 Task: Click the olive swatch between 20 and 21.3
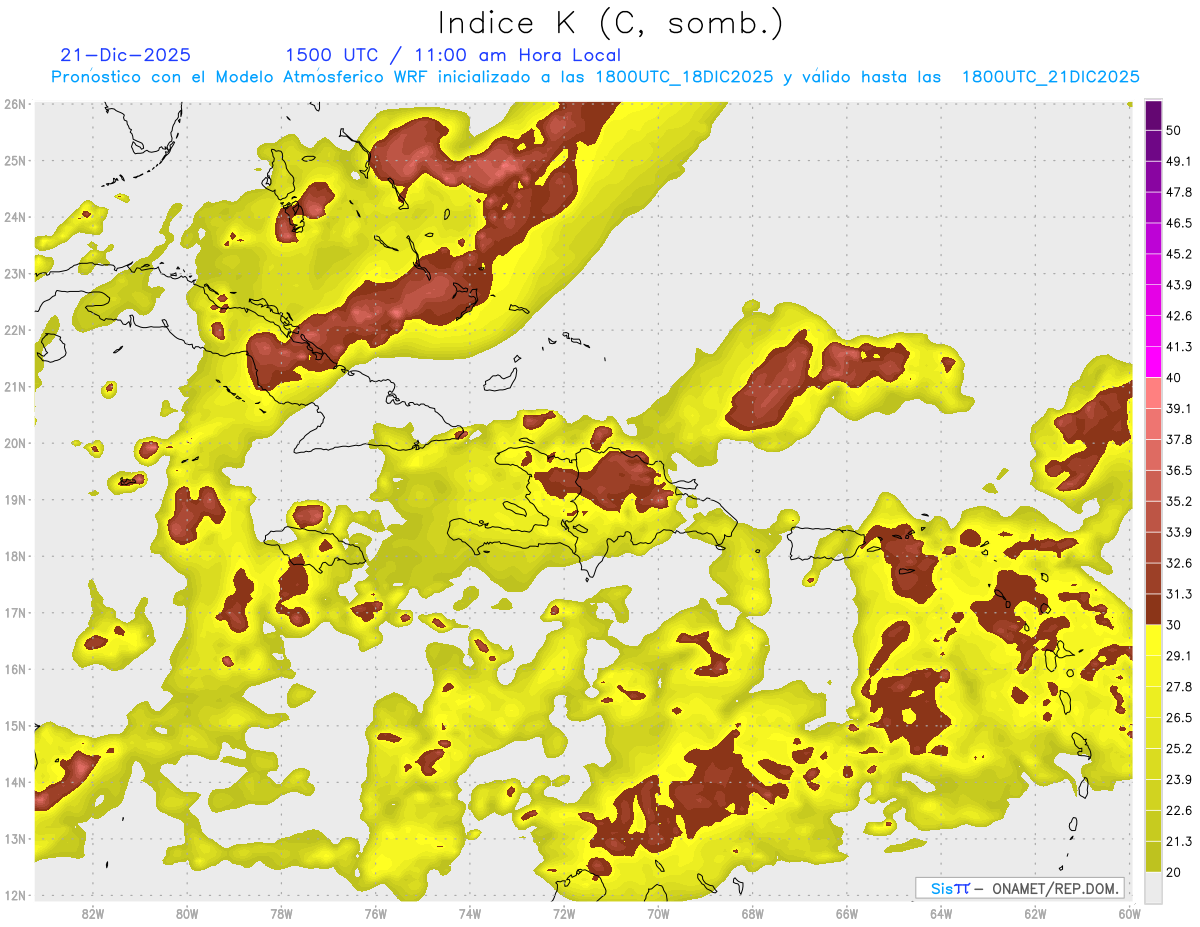pos(1154,856)
